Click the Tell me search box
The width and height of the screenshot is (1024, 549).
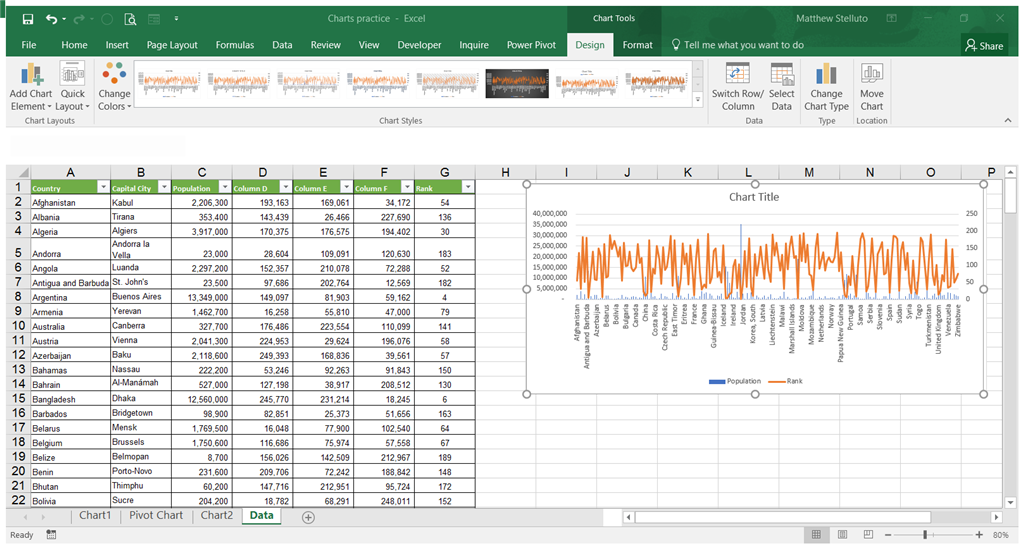tap(743, 45)
